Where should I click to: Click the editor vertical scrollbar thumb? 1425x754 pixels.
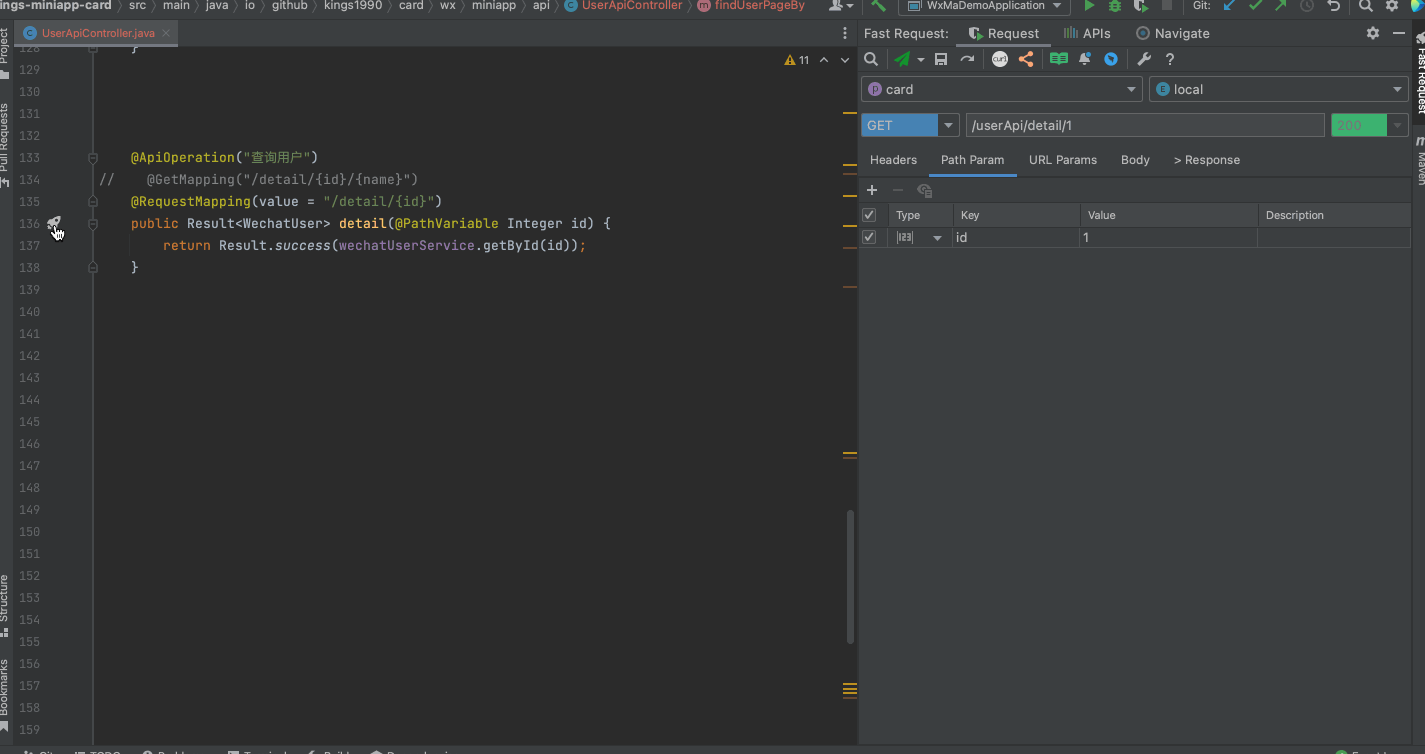[x=851, y=577]
